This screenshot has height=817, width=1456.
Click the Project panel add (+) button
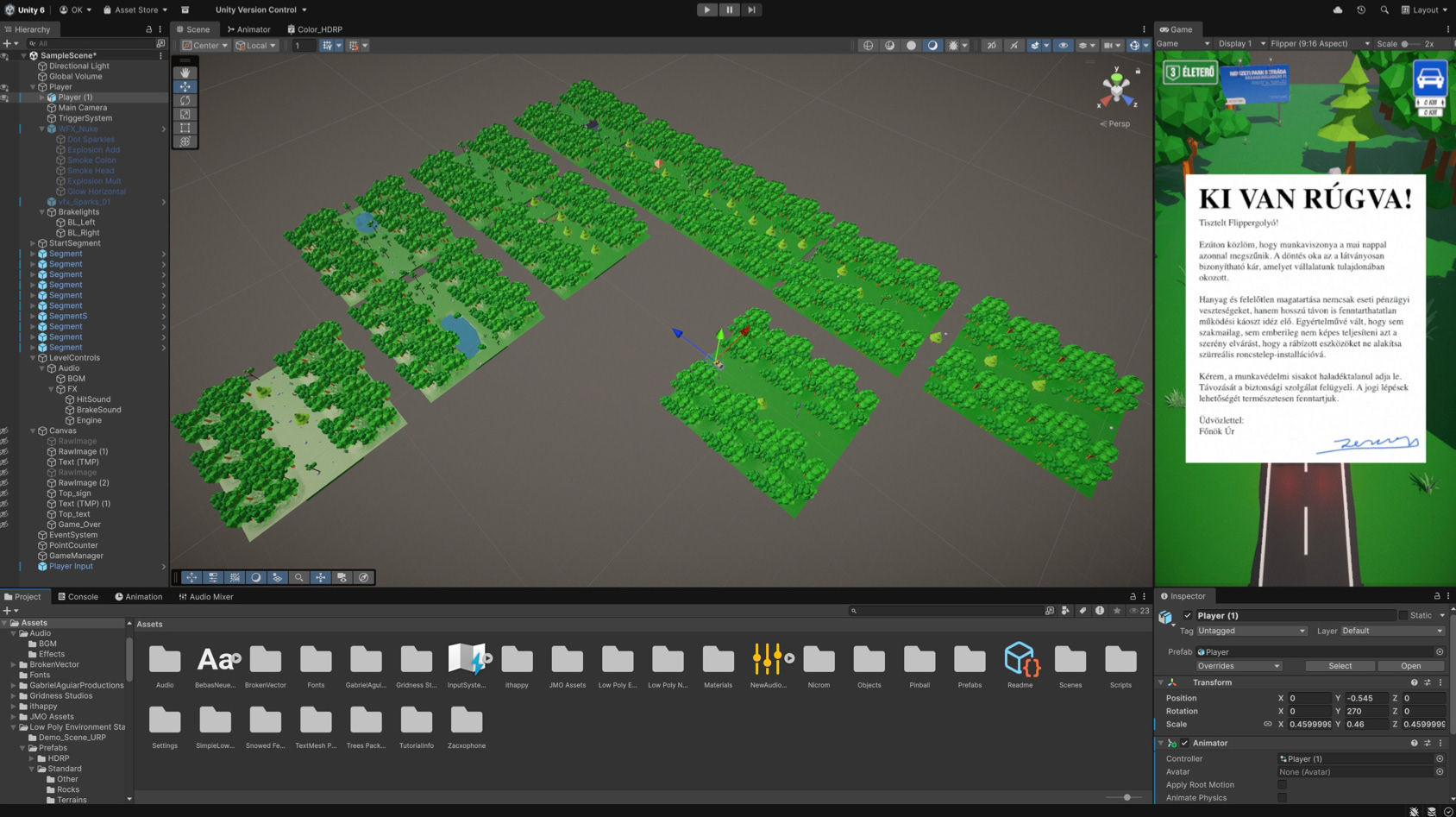pyautogui.click(x=9, y=610)
